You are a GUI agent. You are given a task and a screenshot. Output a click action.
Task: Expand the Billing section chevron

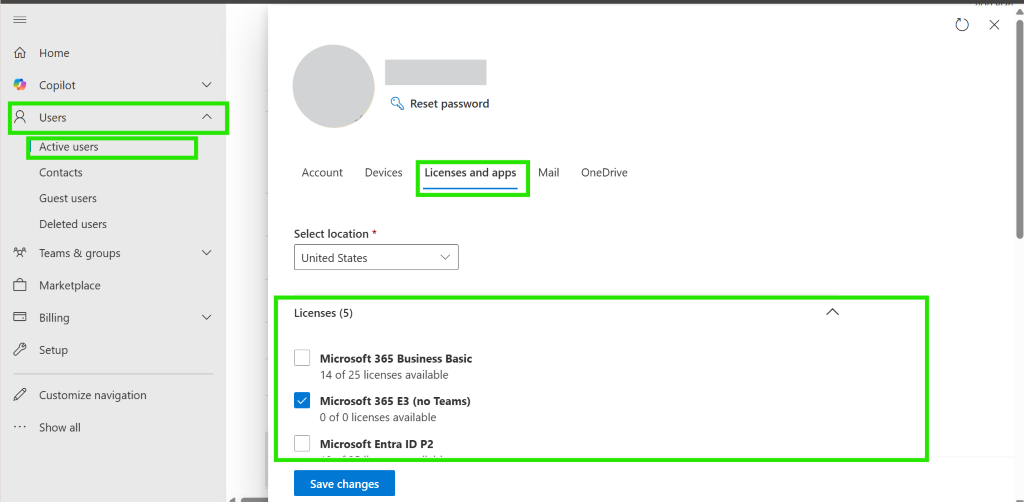tap(207, 317)
